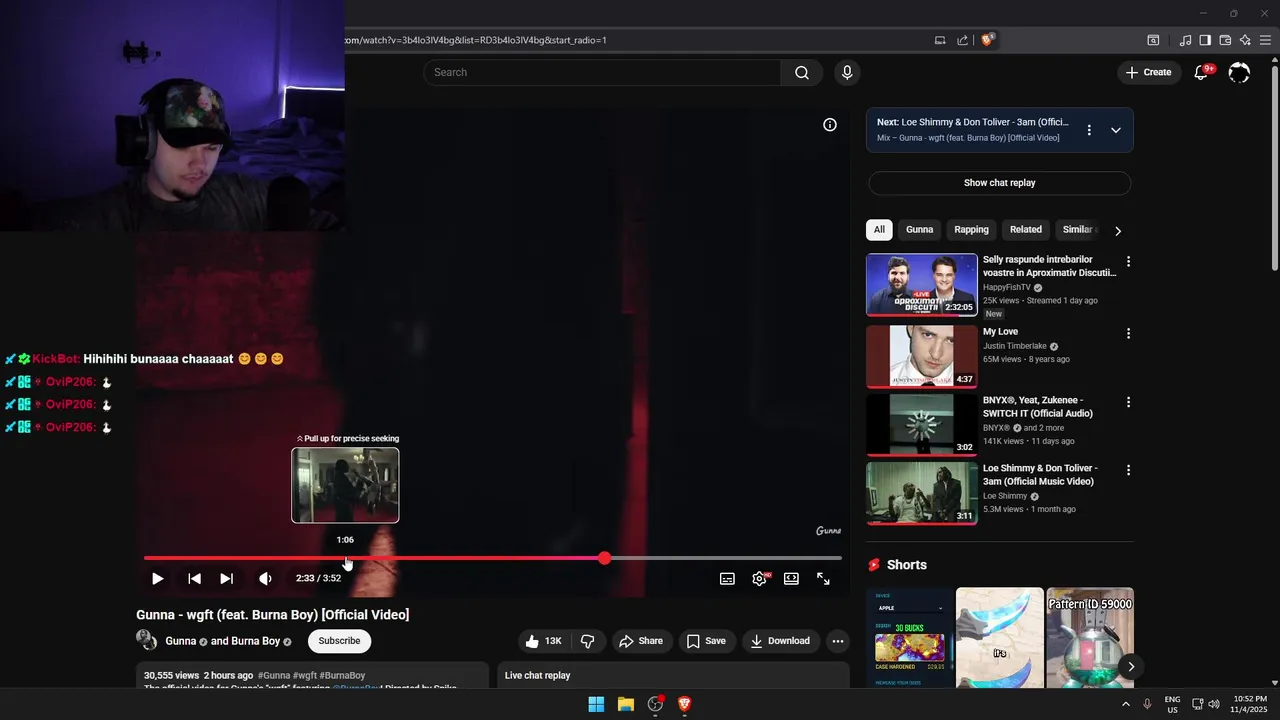1280x720 pixels.
Task: Open the Selly raspunde intrebarilor video thumbnail
Action: 922,285
